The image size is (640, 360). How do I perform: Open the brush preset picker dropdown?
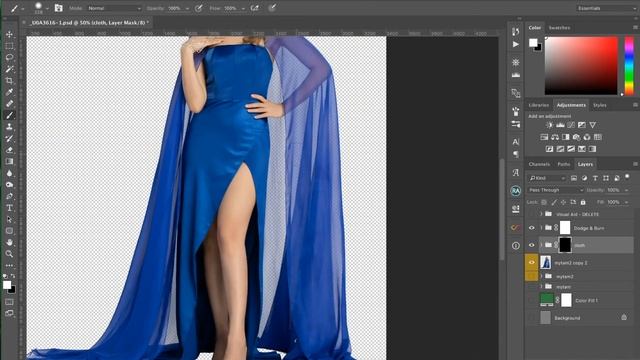pos(47,8)
